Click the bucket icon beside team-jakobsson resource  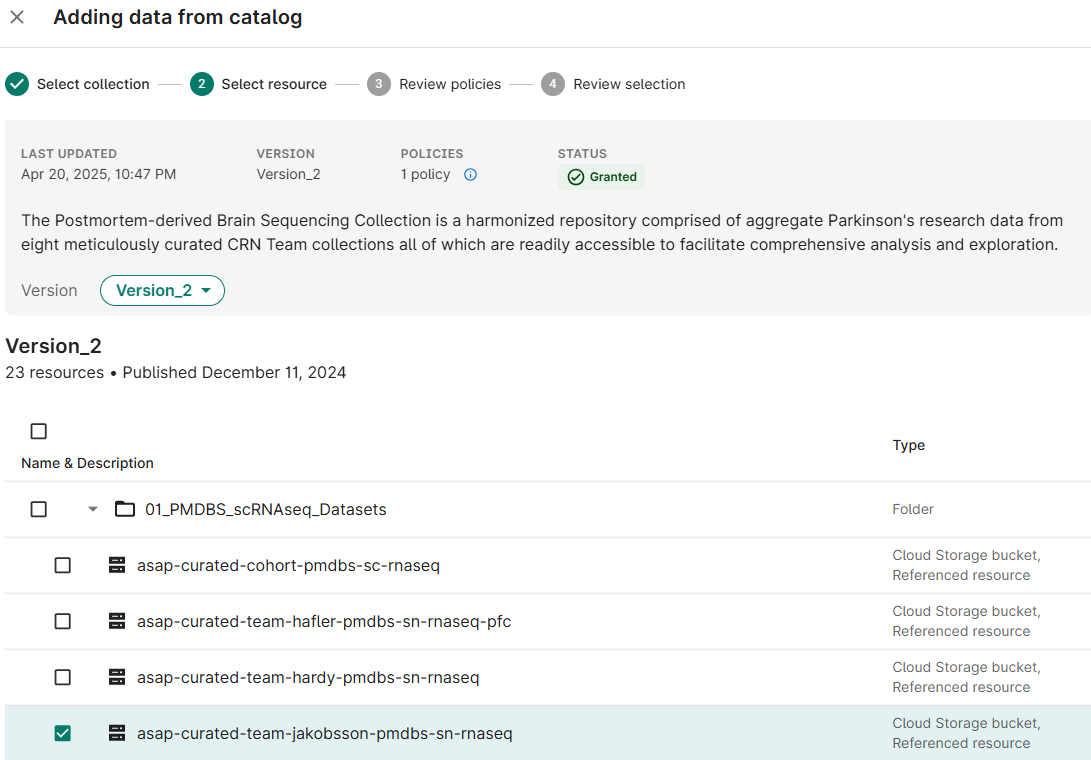[117, 734]
